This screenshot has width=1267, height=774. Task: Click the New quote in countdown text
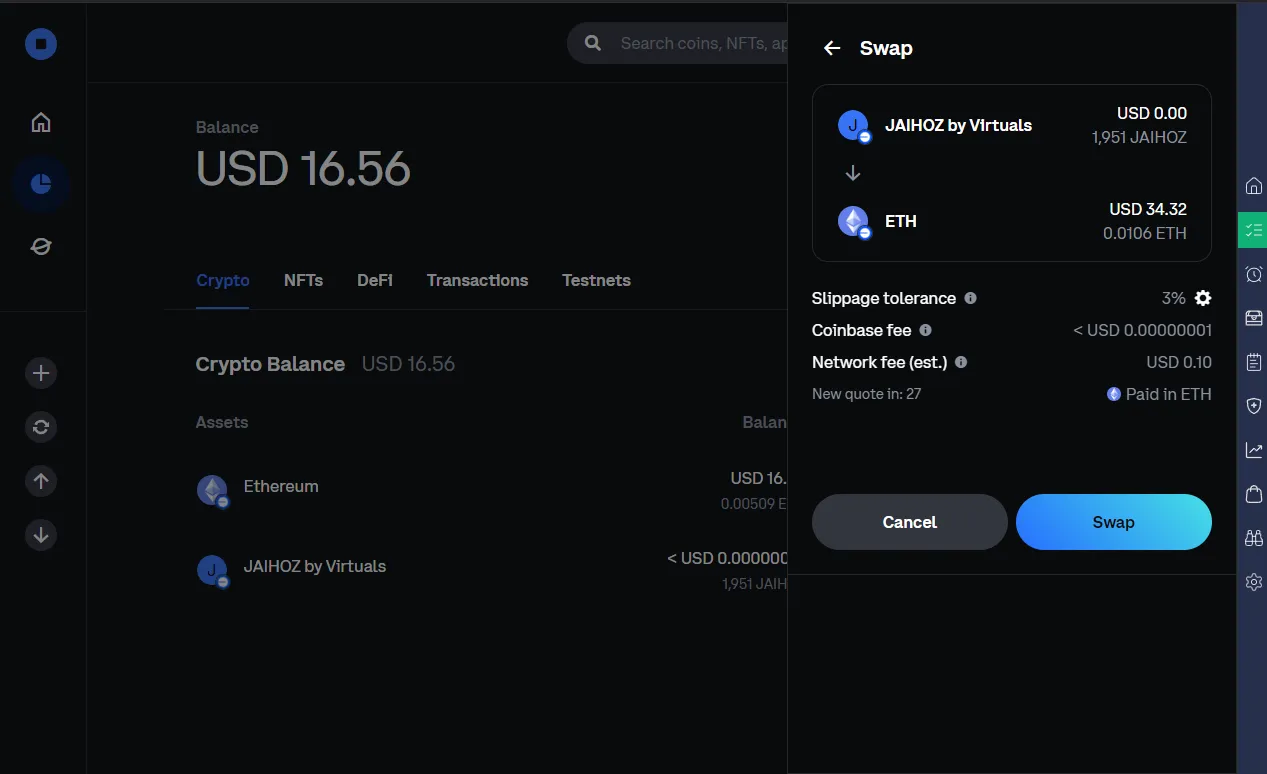click(866, 394)
